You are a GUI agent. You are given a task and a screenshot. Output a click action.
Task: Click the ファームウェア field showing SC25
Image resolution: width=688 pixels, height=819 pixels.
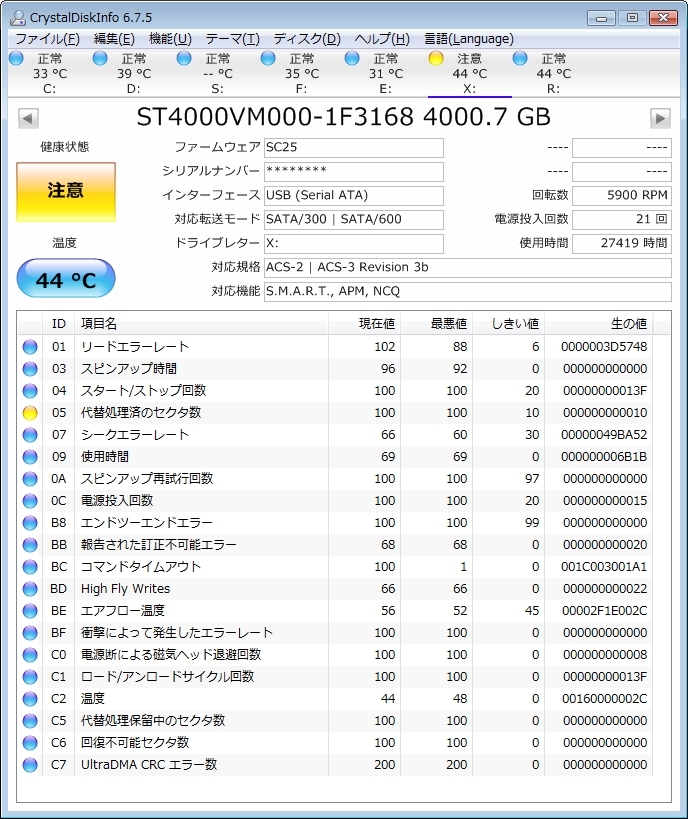(x=354, y=147)
